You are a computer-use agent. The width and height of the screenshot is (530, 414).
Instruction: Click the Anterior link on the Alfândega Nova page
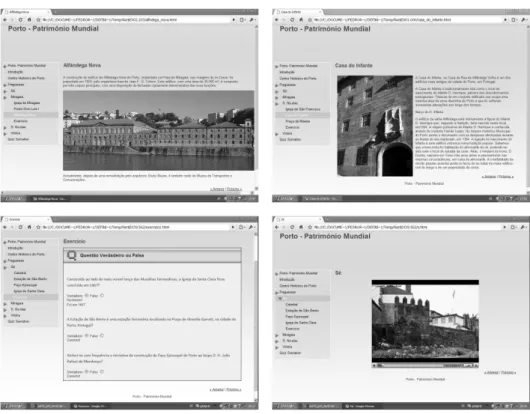[217, 189]
